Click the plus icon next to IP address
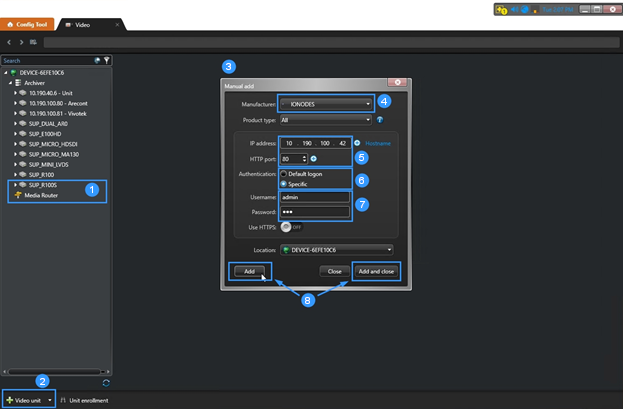This screenshot has height=409, width=623. point(358,143)
